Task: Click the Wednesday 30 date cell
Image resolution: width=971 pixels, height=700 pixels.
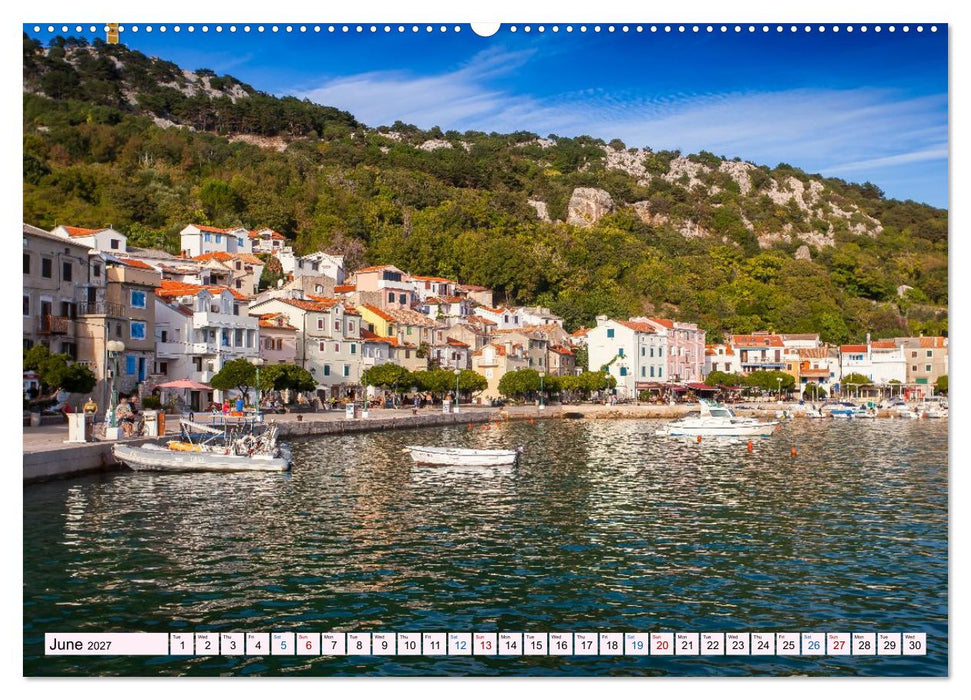Action: click(x=915, y=644)
